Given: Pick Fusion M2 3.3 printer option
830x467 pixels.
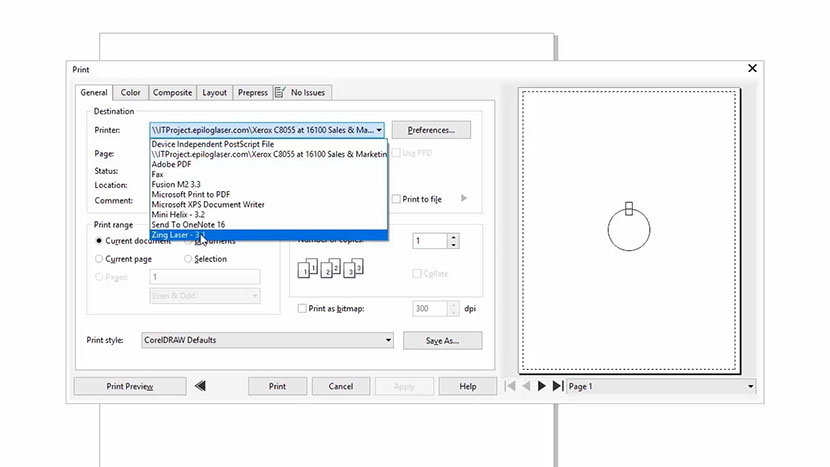Looking at the screenshot, I should click(178, 183).
